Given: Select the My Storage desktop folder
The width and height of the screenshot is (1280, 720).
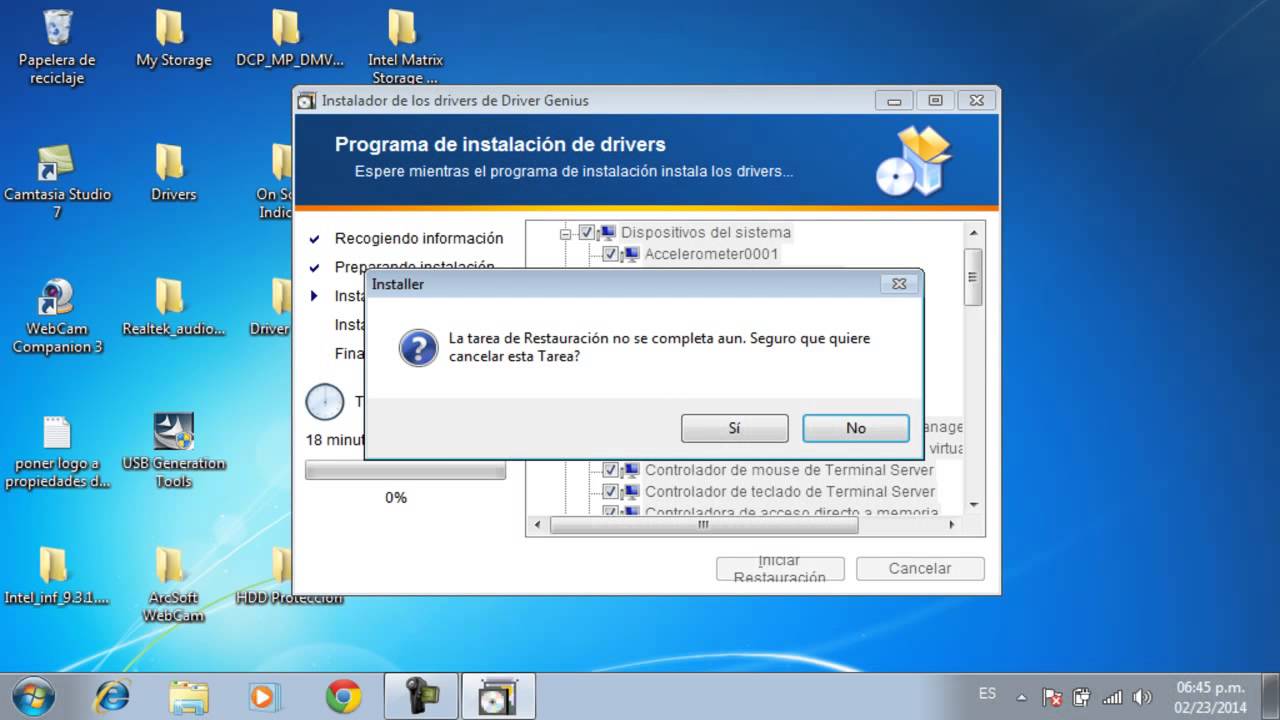Looking at the screenshot, I should point(173,40).
